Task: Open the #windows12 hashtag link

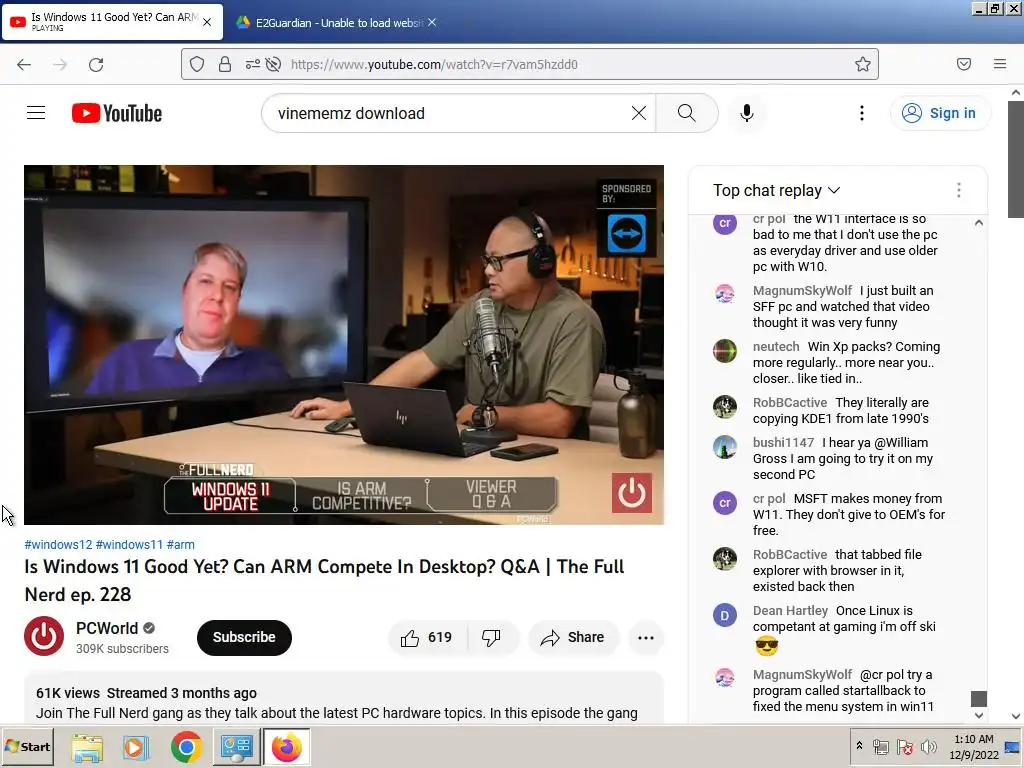Action: click(x=59, y=545)
